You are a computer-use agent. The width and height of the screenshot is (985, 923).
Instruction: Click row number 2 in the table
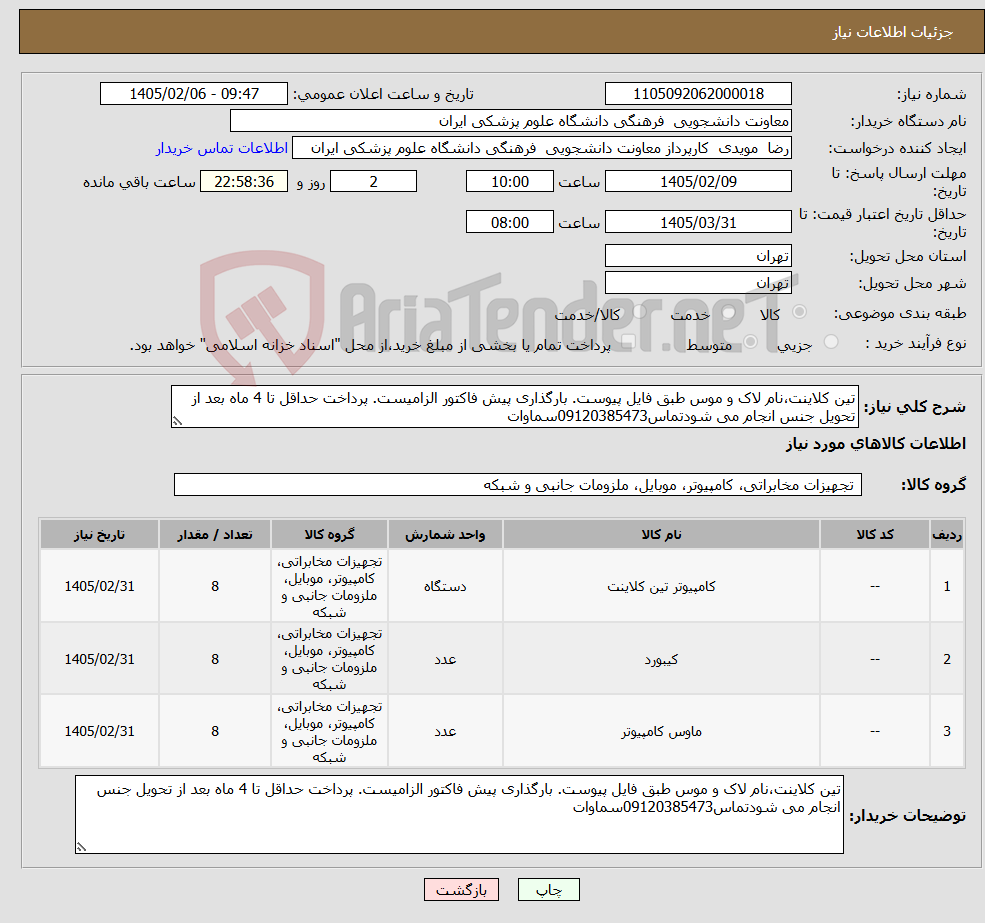(947, 659)
